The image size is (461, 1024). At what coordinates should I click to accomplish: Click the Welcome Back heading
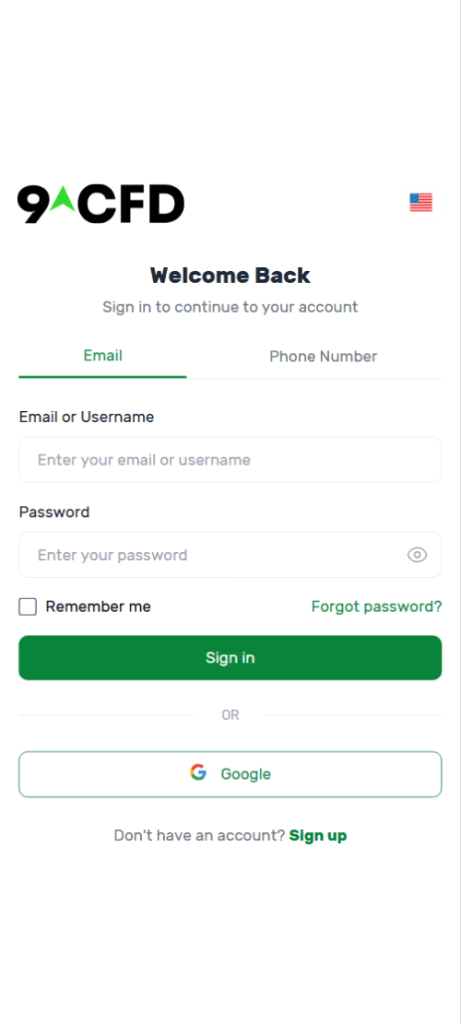pos(230,276)
